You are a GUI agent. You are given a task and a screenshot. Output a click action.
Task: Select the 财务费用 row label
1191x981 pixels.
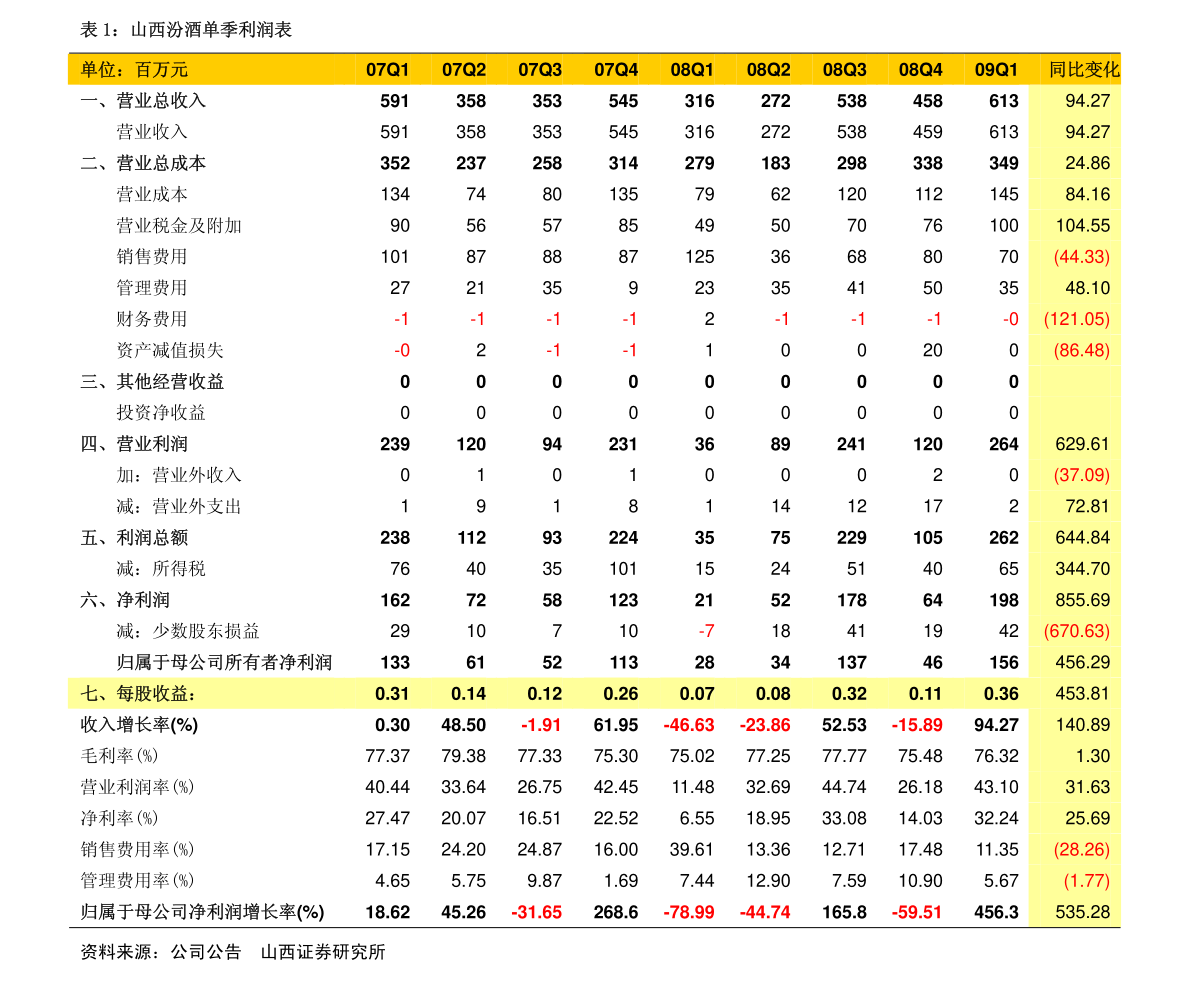pyautogui.click(x=152, y=319)
